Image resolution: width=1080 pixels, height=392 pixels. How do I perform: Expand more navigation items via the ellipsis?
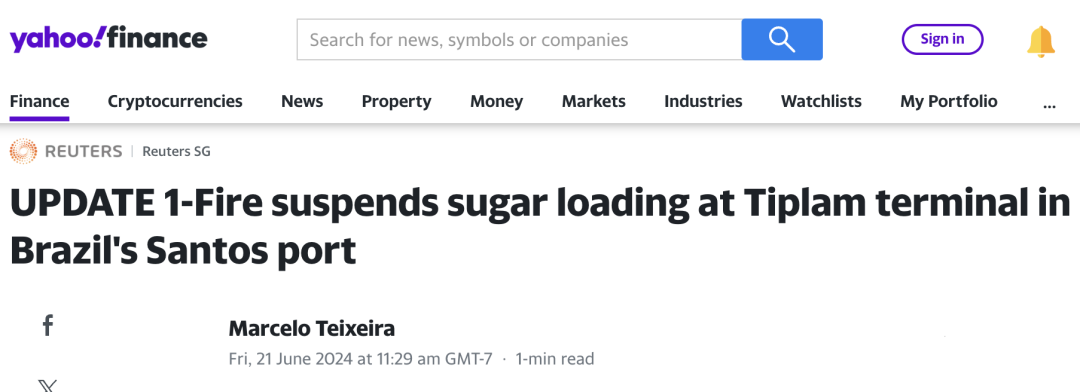coord(1049,102)
